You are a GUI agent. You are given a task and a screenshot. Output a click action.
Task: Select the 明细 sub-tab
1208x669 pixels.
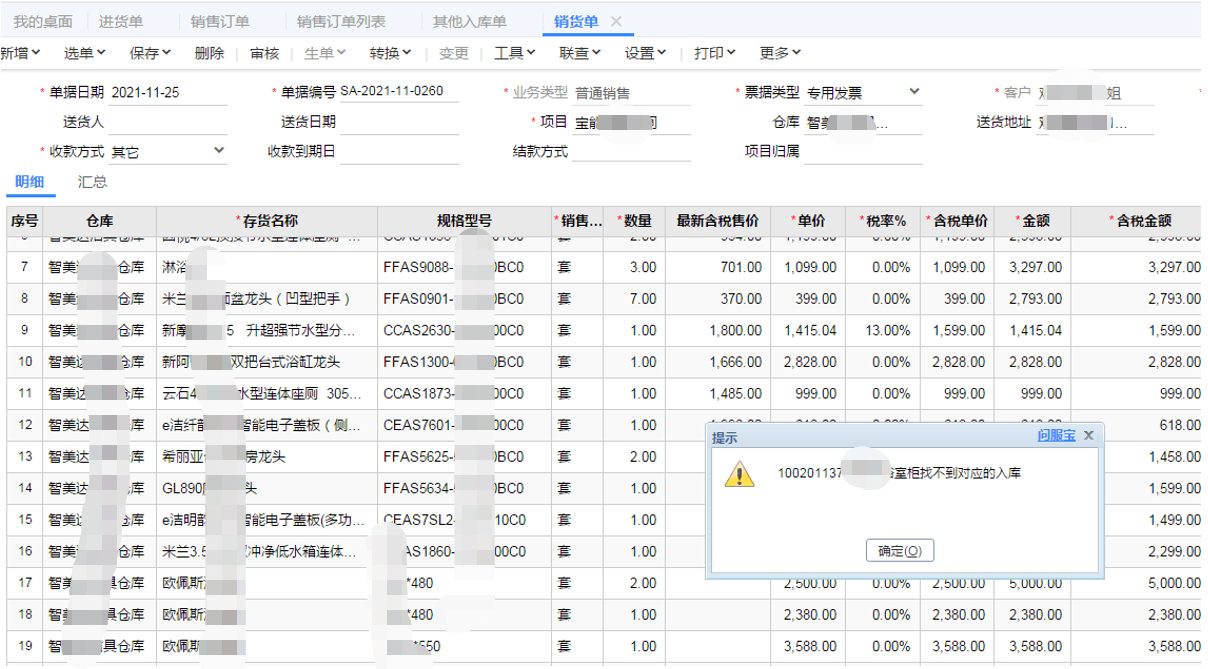(29, 182)
